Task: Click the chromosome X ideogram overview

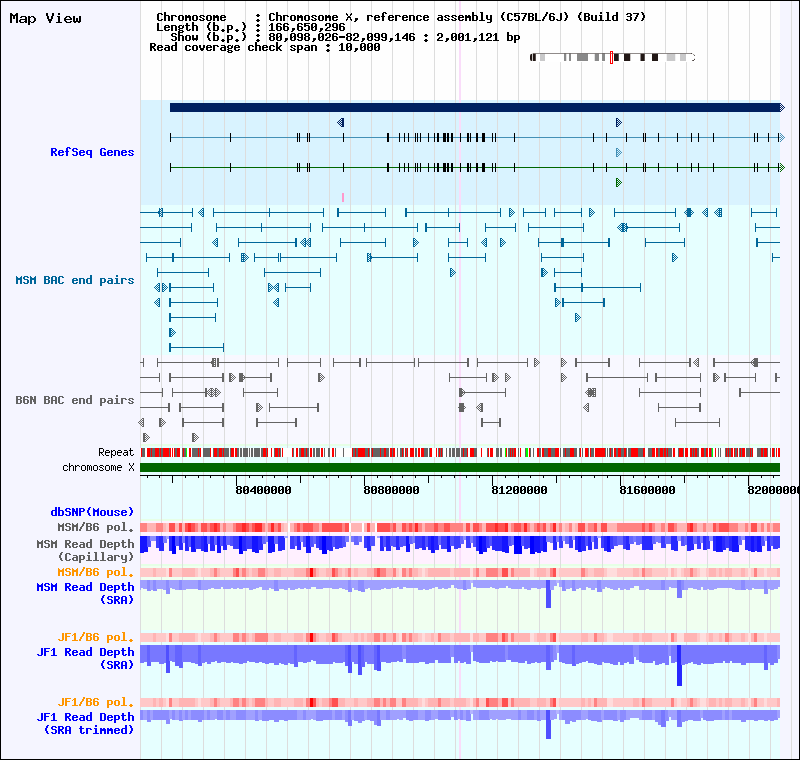Action: tap(612, 57)
